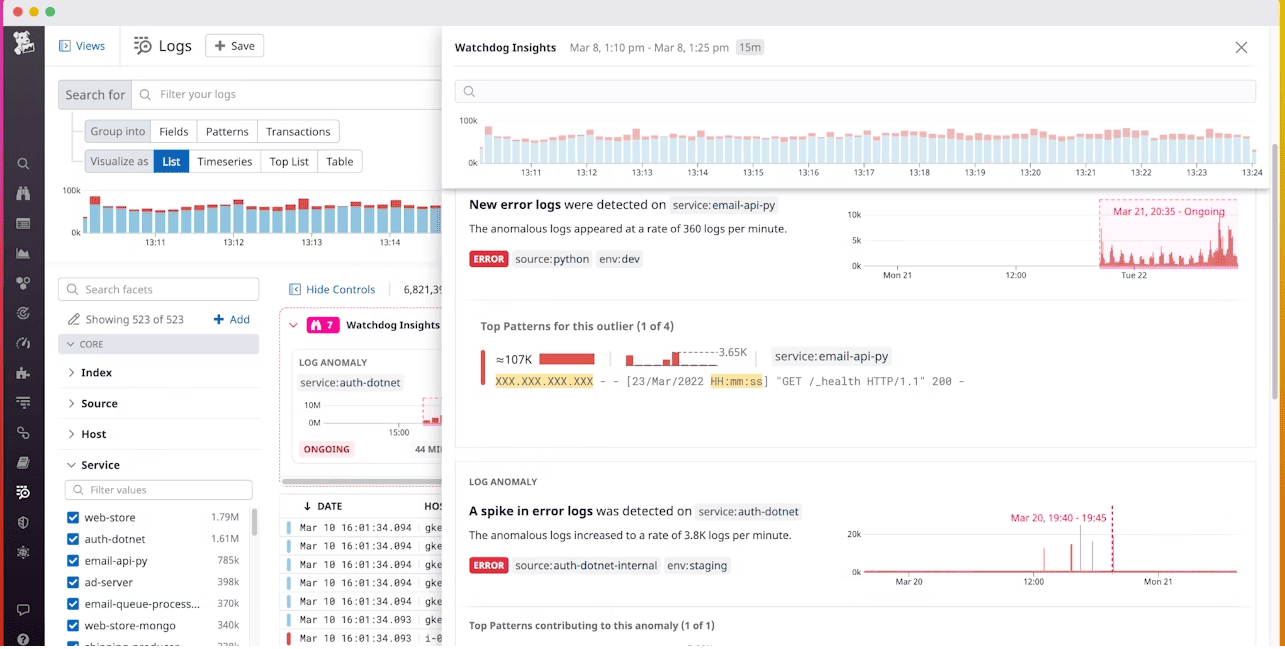Click the magnifier icon in Filter your logs
1285x649 pixels.
coord(146,94)
